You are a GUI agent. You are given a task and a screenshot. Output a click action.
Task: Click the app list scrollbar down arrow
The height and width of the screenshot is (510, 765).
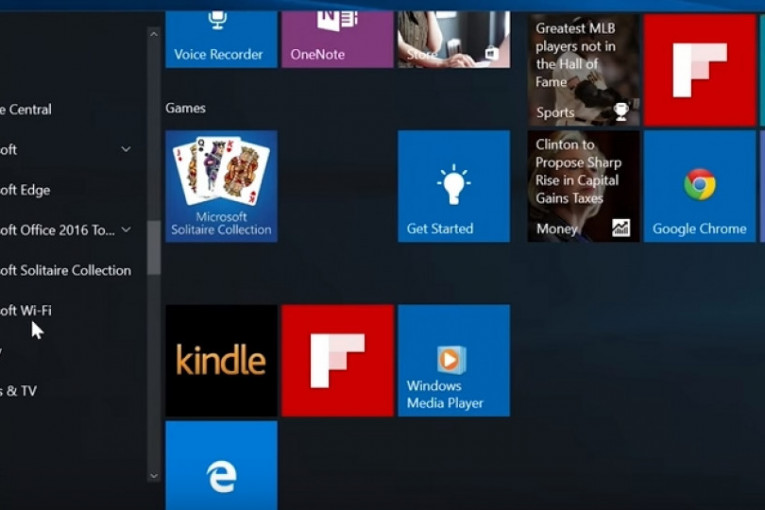pyautogui.click(x=153, y=476)
